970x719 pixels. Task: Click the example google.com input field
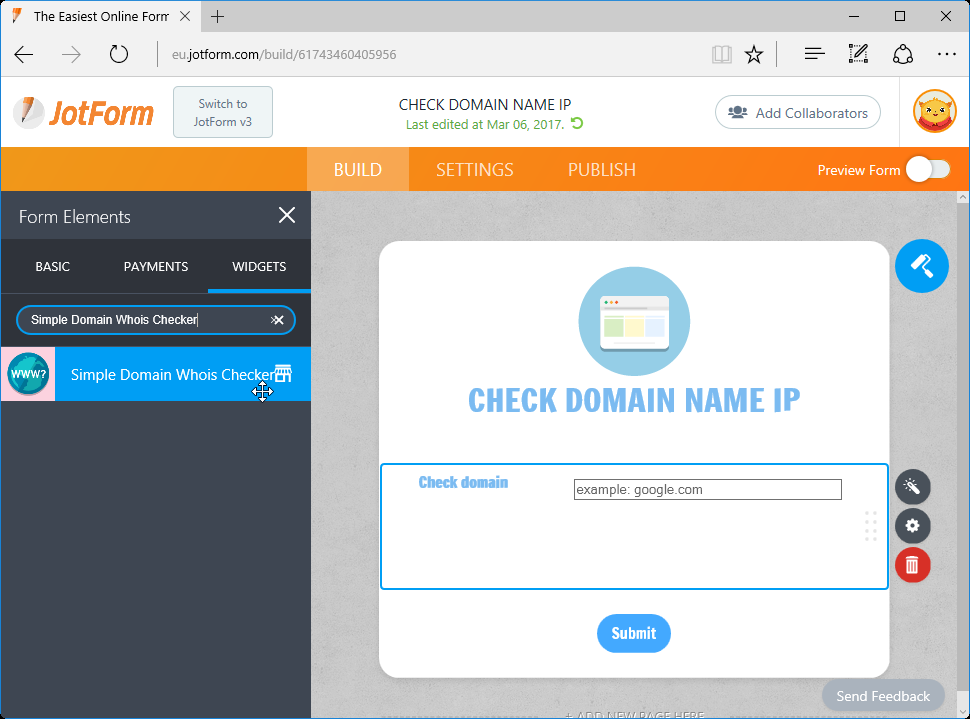coord(706,489)
